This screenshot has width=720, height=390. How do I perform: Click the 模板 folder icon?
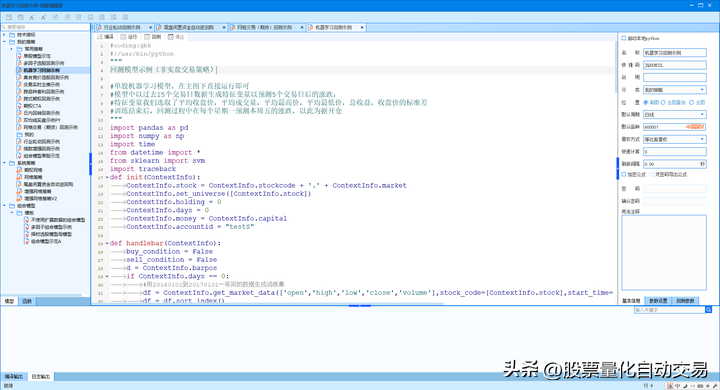point(19,213)
